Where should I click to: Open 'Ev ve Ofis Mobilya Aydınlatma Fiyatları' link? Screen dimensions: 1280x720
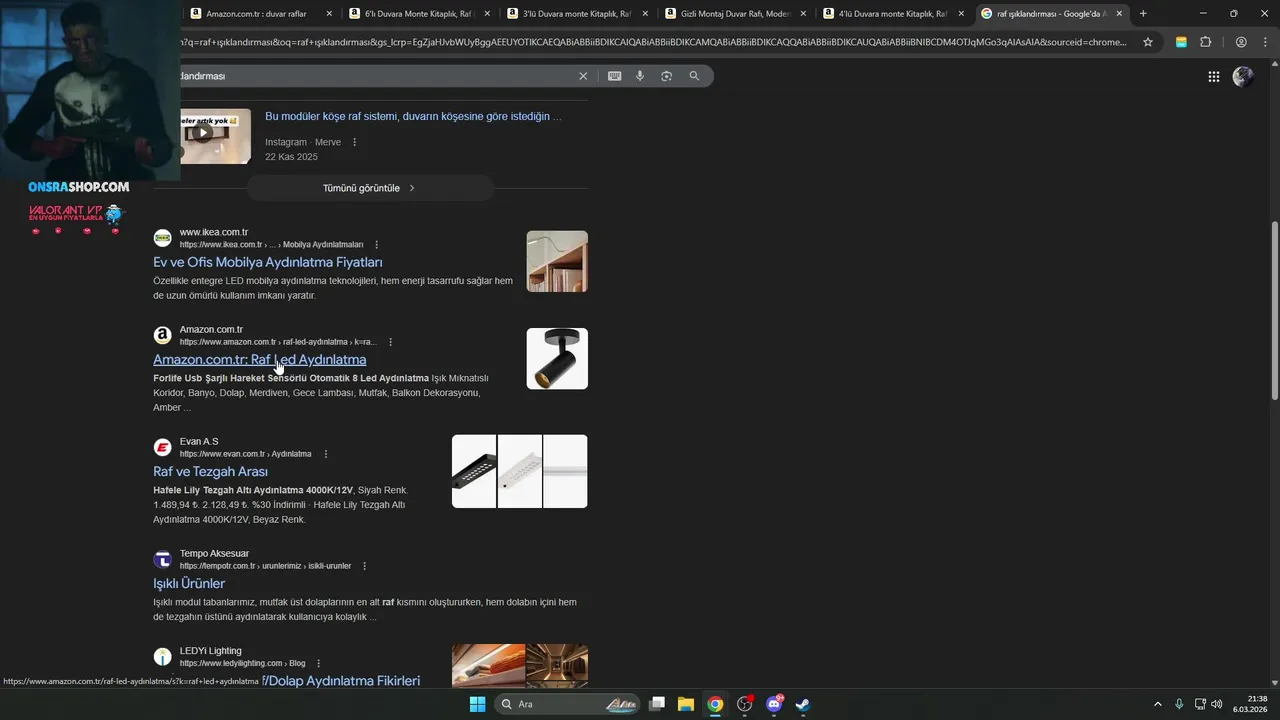click(x=268, y=262)
